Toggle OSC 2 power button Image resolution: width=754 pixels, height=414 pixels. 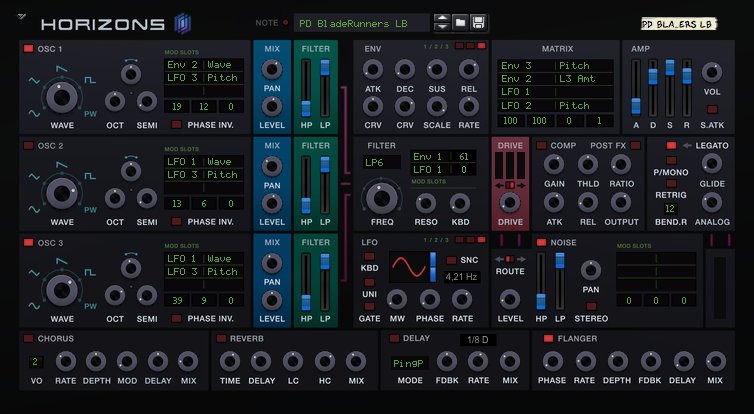28,146
